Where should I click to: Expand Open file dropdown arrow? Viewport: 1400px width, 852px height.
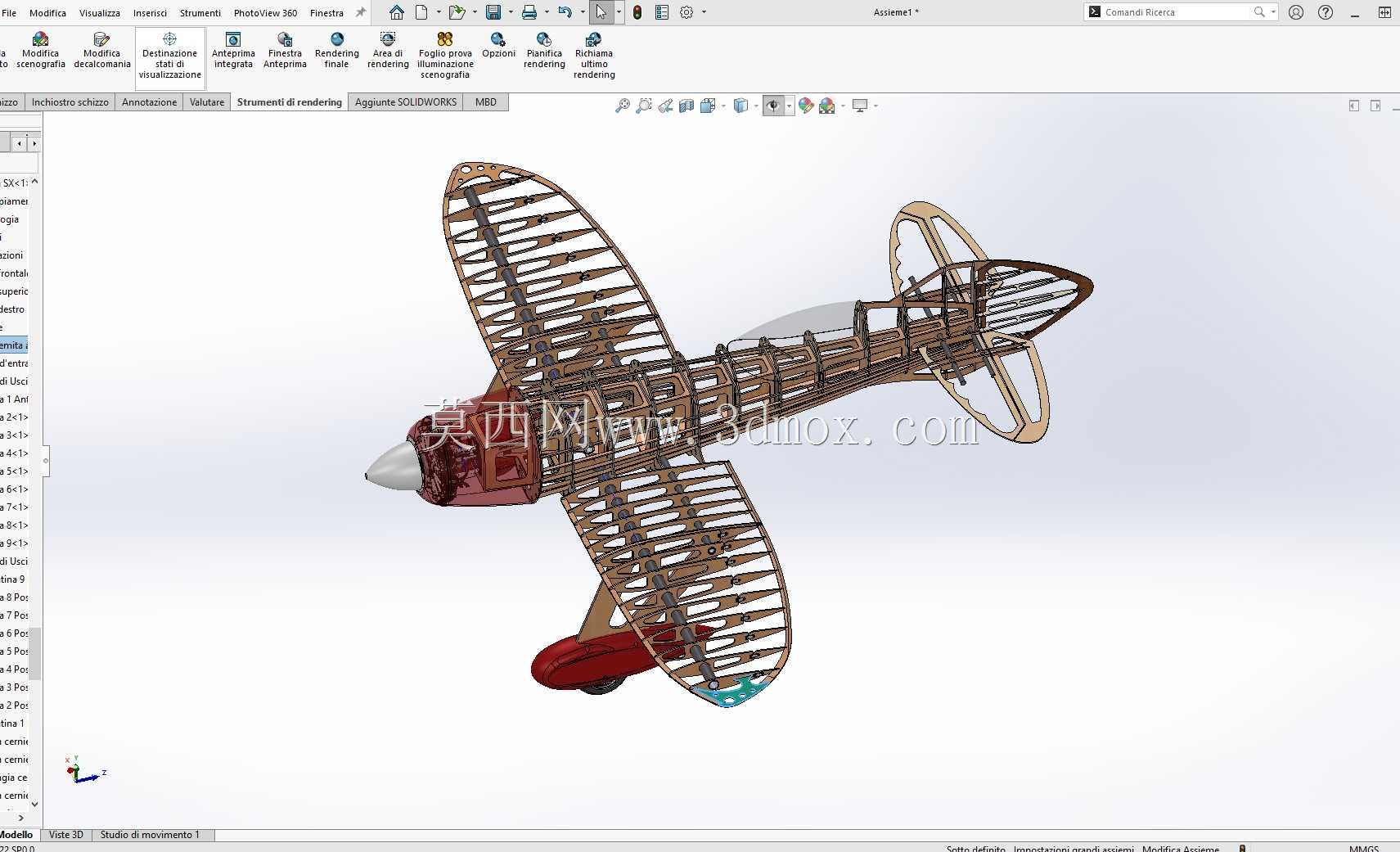[x=475, y=12]
